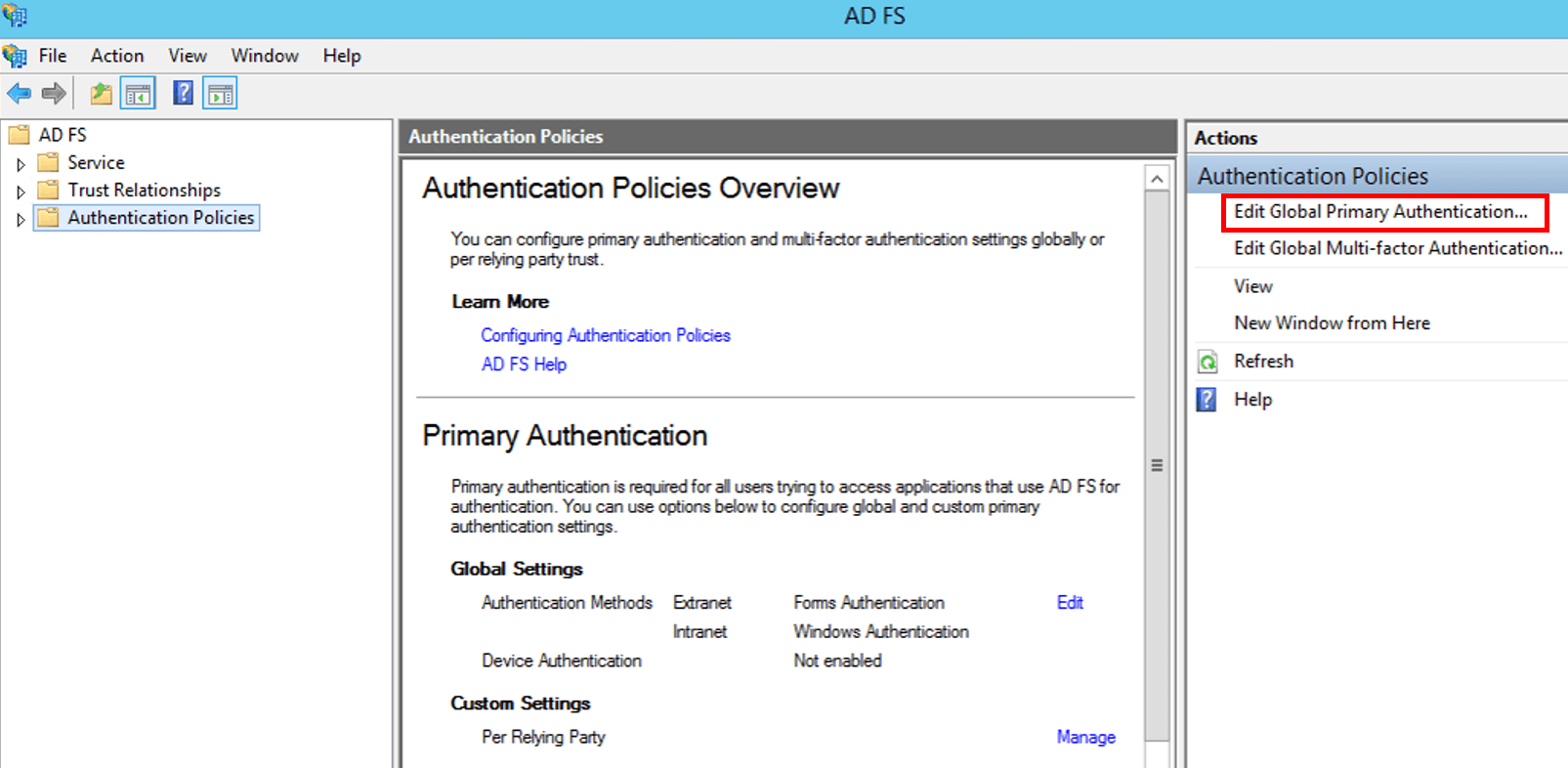
Task: Click the AD FS app icon beside File
Action: pos(15,56)
